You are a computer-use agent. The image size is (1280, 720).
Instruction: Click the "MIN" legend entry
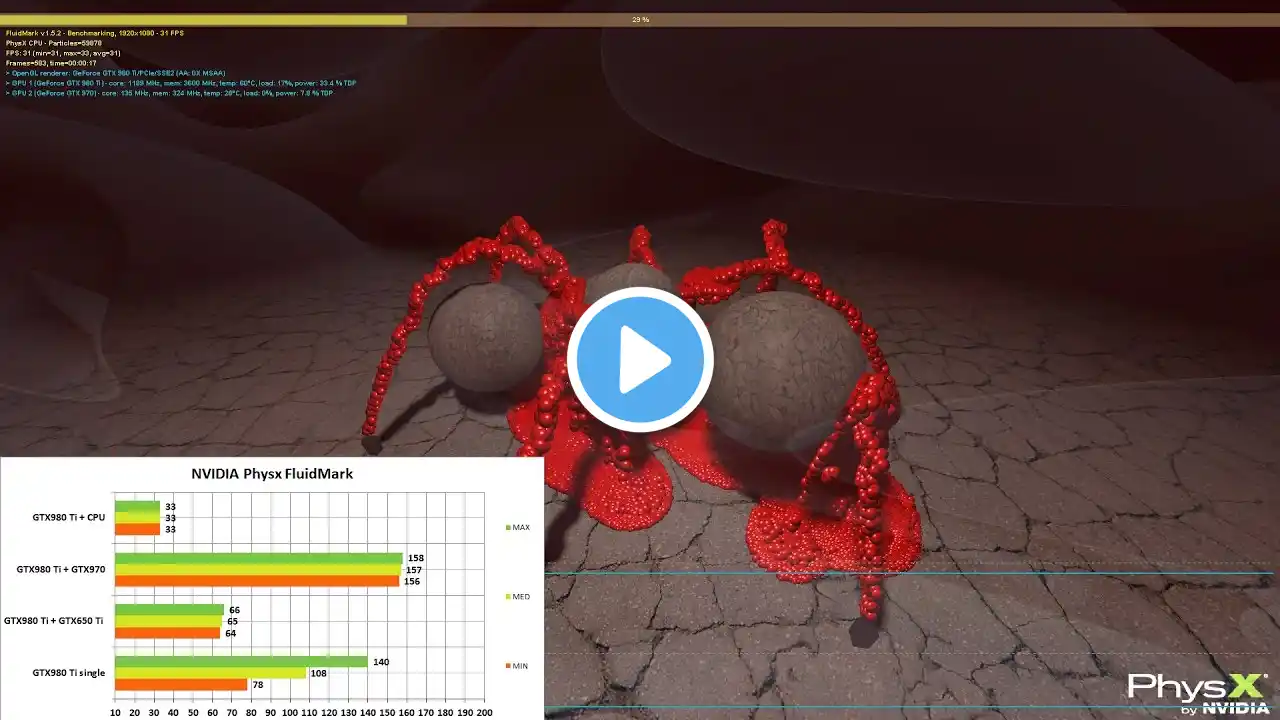click(x=517, y=666)
